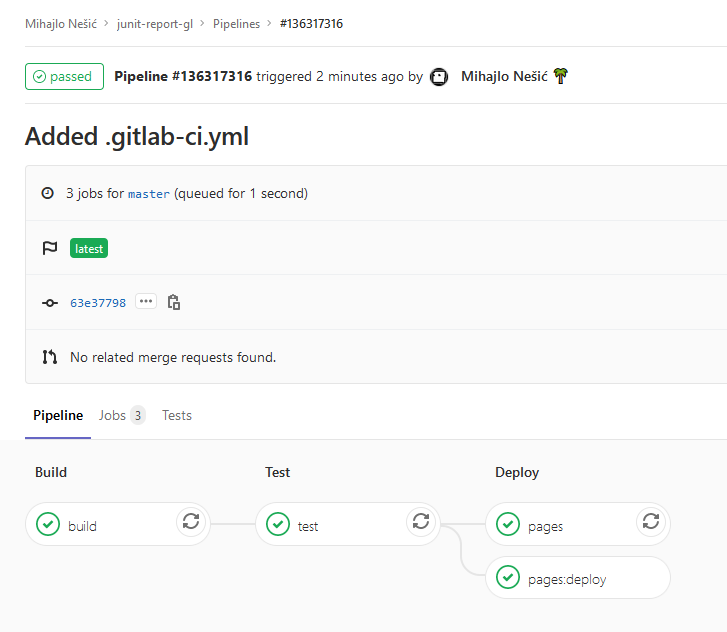Click the merge request icon
This screenshot has width=727, height=632.
(x=50, y=357)
